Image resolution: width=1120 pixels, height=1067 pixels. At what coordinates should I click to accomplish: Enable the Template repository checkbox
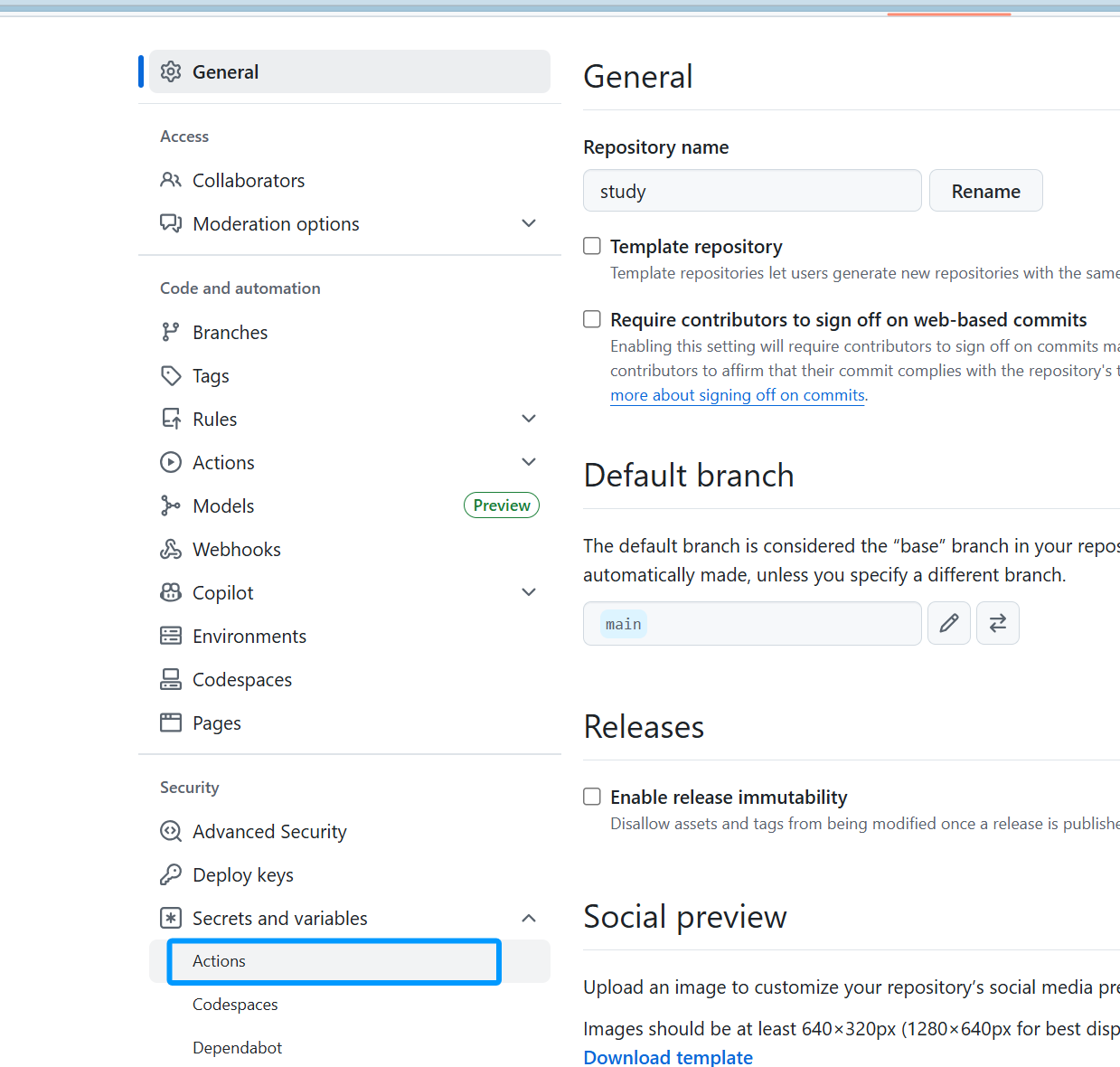click(592, 246)
